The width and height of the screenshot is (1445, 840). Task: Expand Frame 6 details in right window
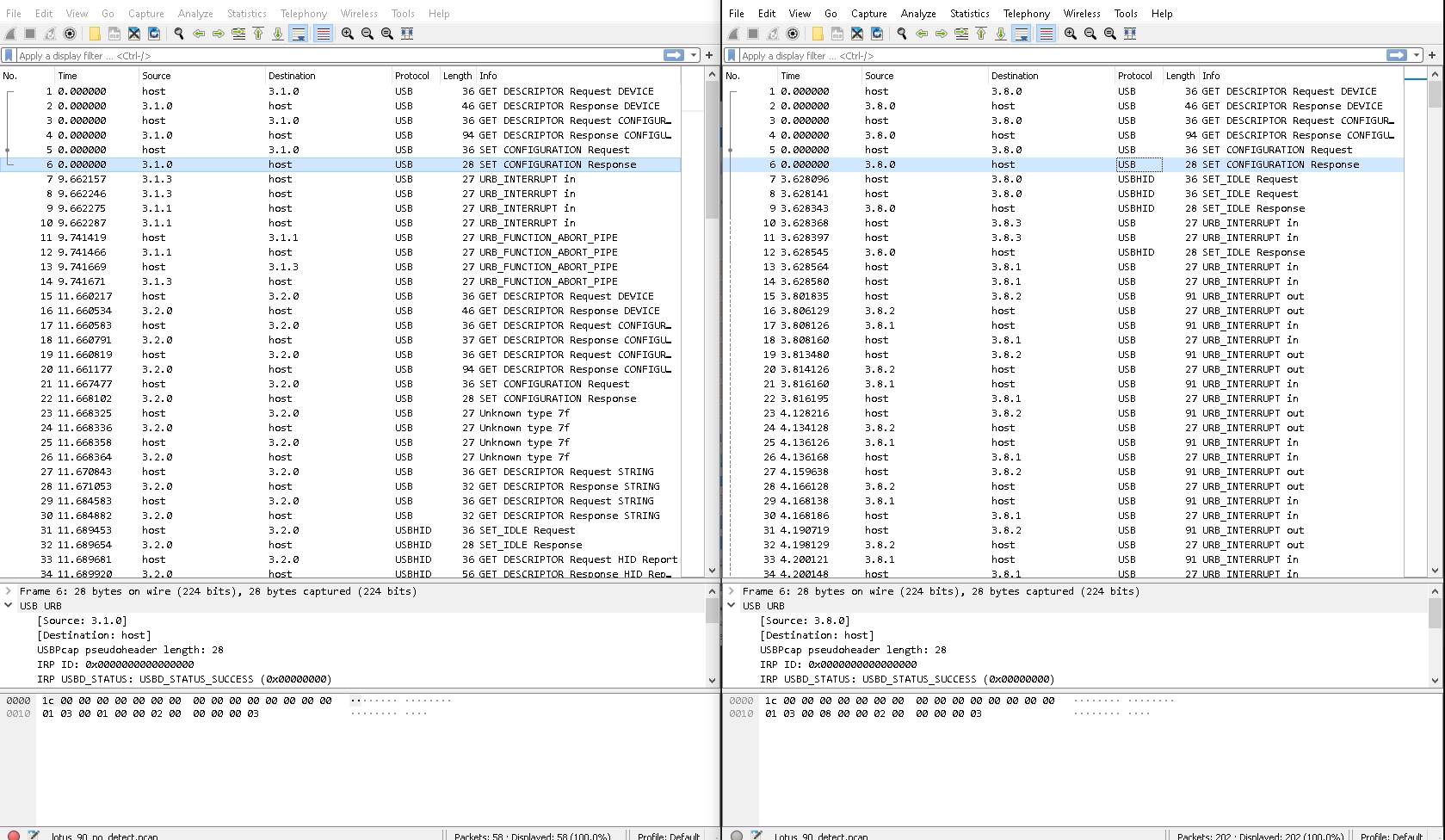pyautogui.click(x=732, y=591)
